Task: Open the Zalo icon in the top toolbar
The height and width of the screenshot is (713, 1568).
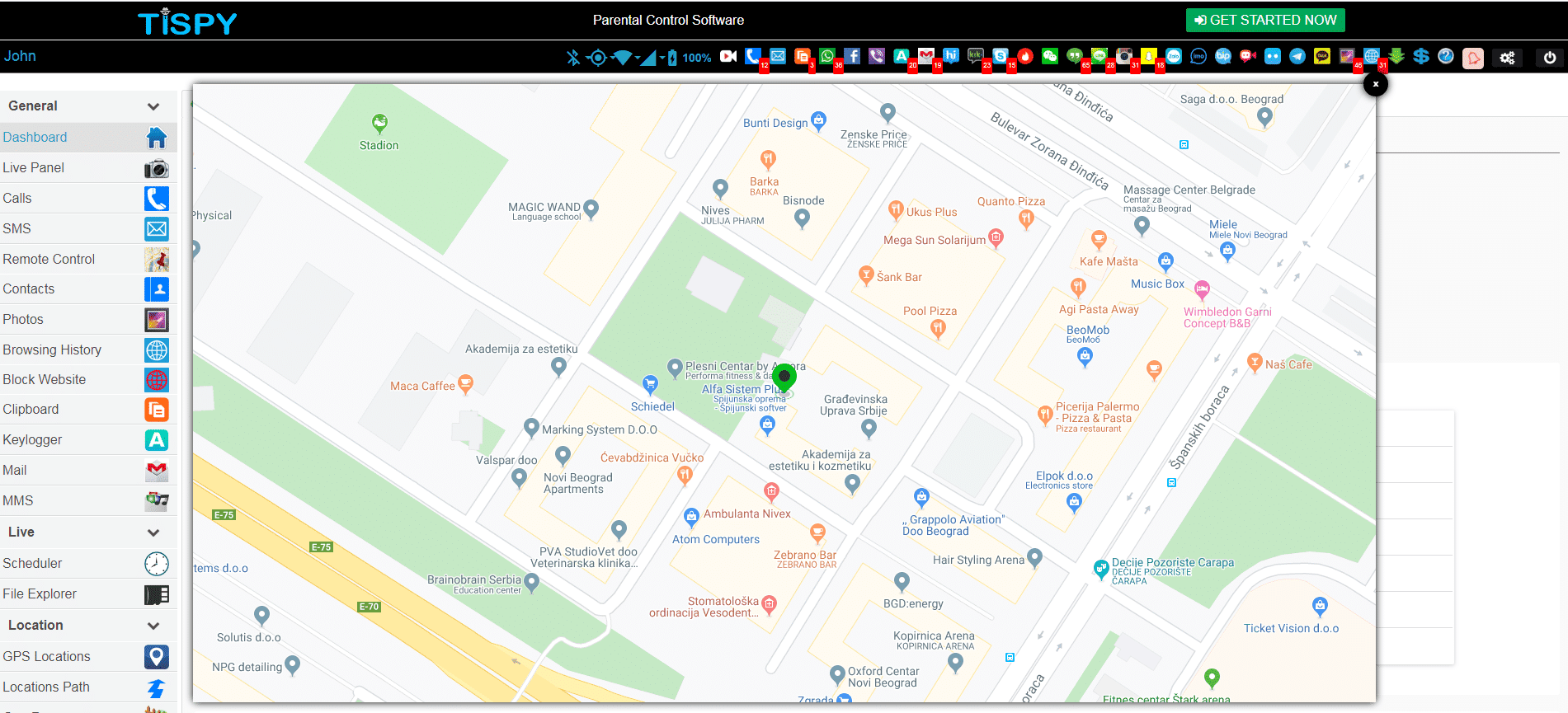Action: coord(1174,56)
